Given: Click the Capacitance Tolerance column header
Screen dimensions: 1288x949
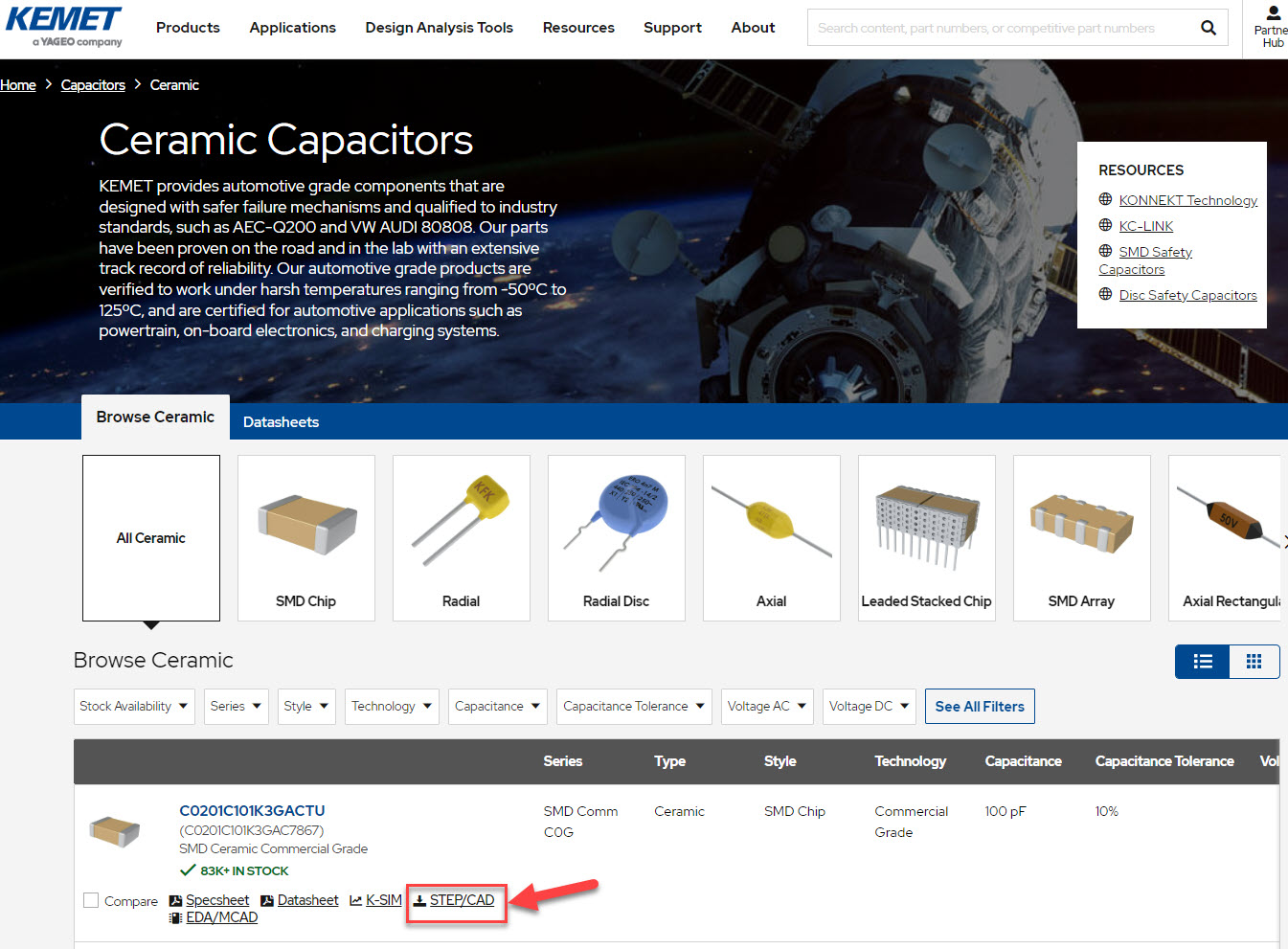Looking at the screenshot, I should point(1164,761).
